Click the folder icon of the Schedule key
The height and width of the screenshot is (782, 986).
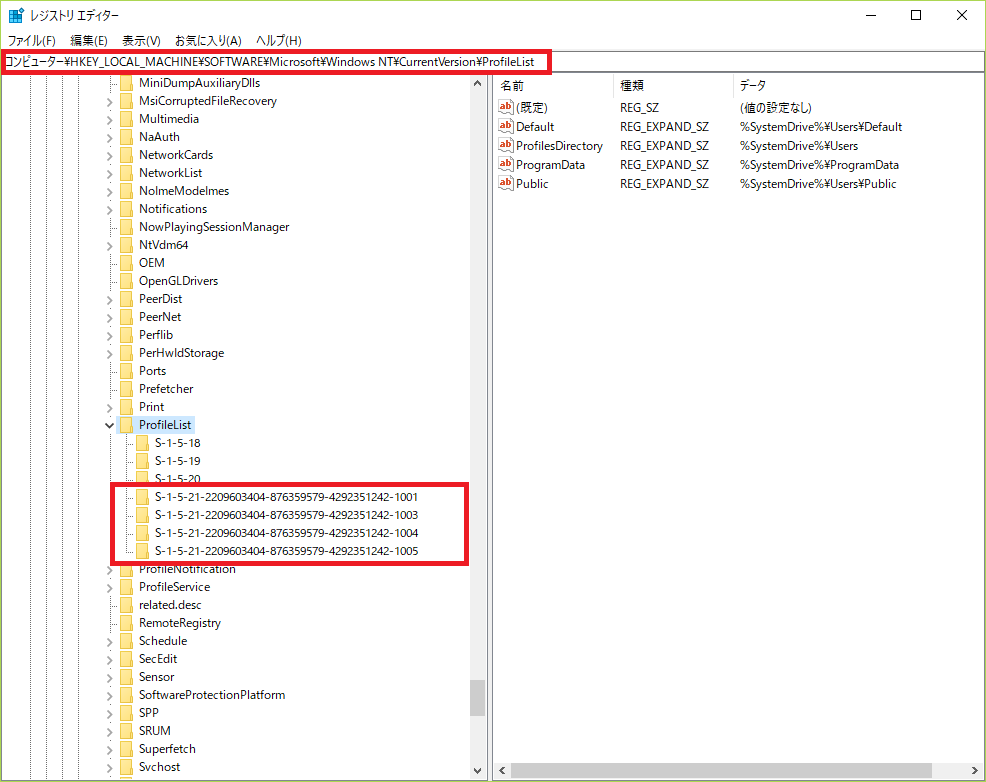126,641
